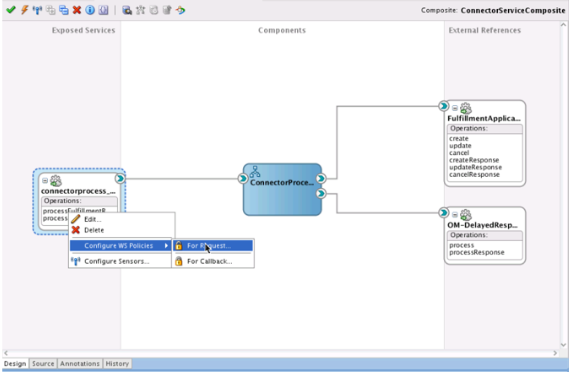572x375 pixels.
Task: Click the External References column header
Action: (484, 31)
